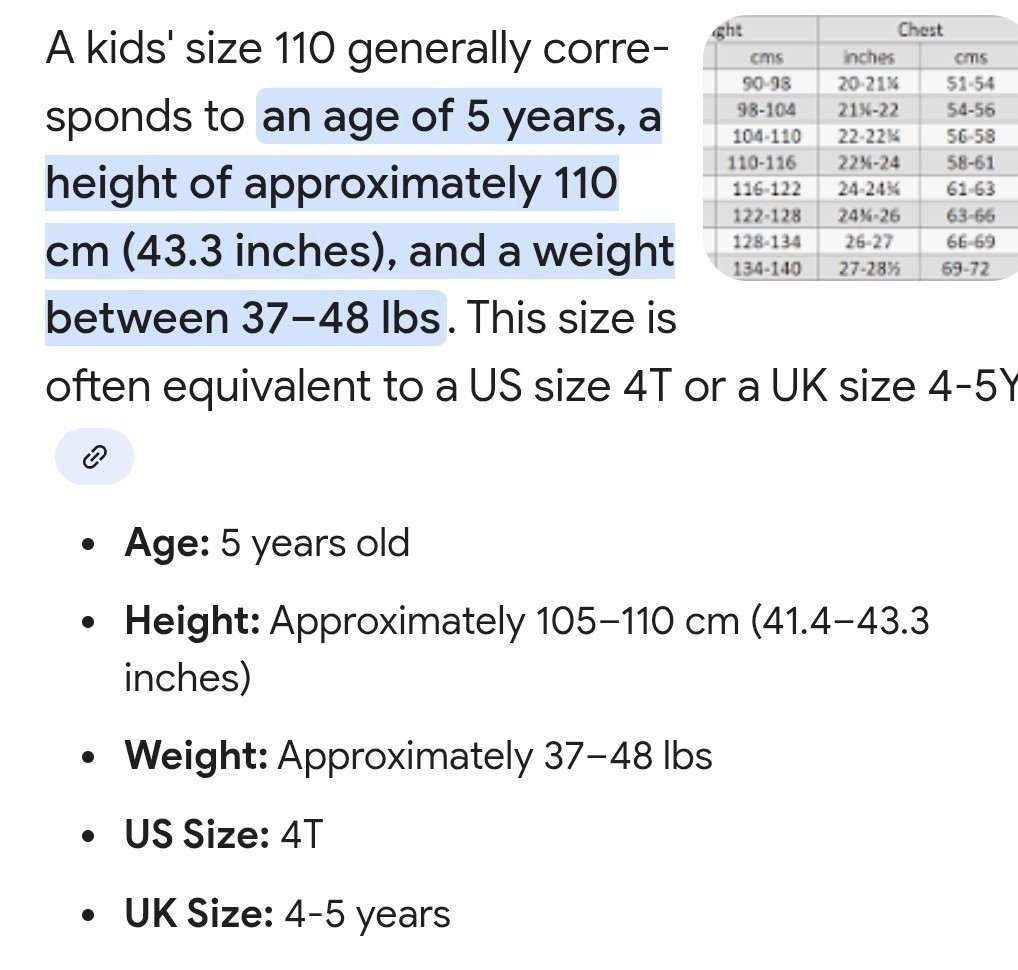Click "4-5 years" beside UK Size

(x=367, y=914)
